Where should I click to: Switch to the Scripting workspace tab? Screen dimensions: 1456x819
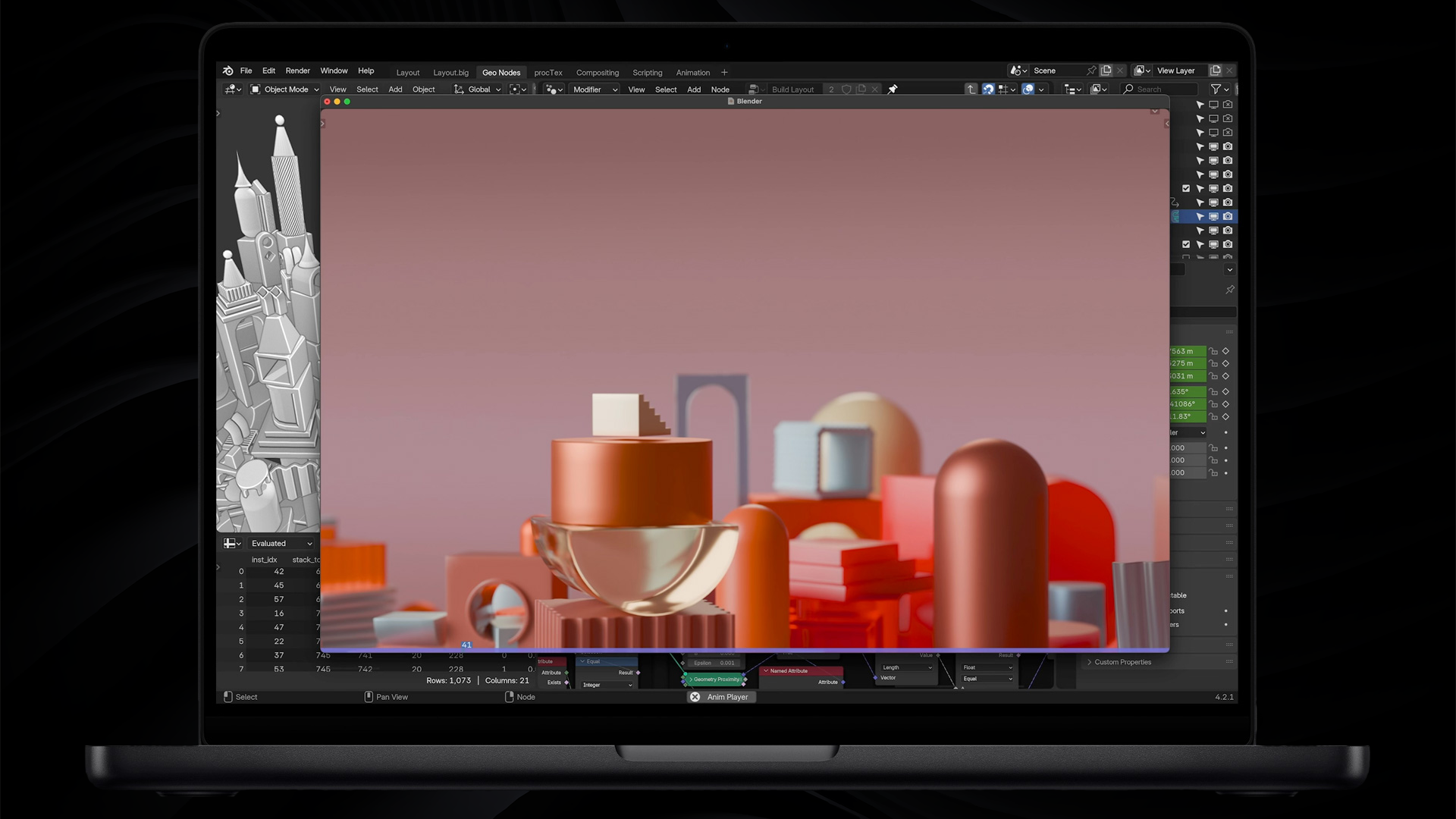click(x=648, y=73)
